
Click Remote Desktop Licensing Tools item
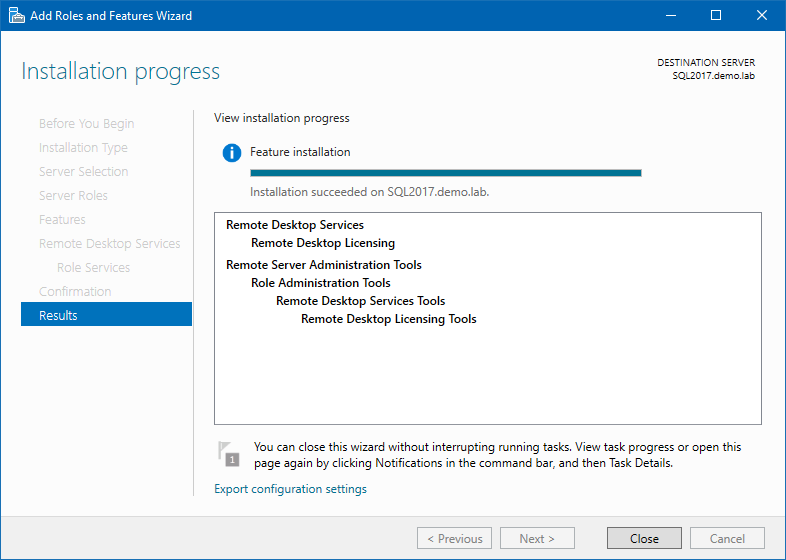tap(388, 319)
